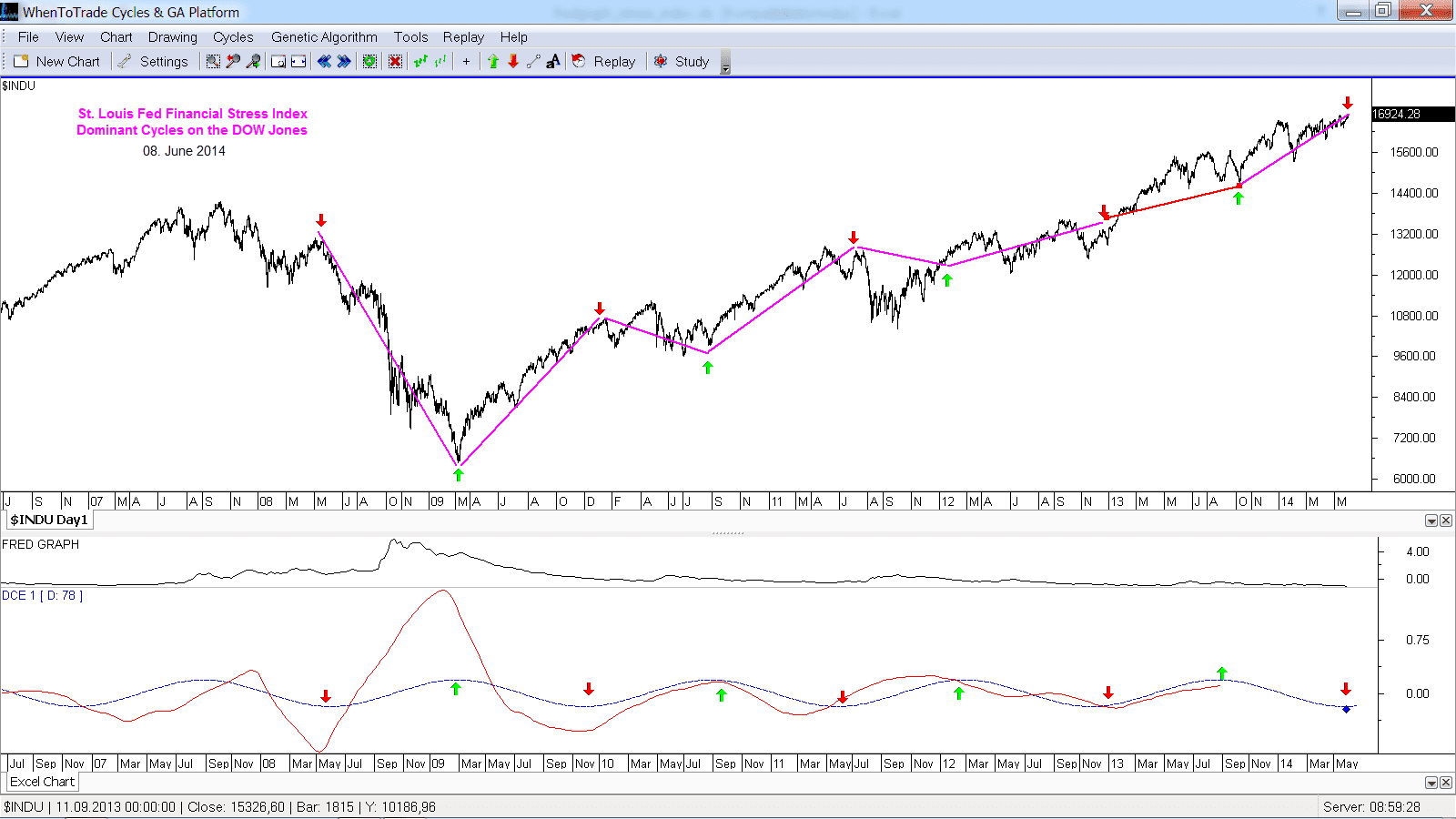1456x819 pixels.
Task: Click the bright green bars chart icon
Action: 420,61
